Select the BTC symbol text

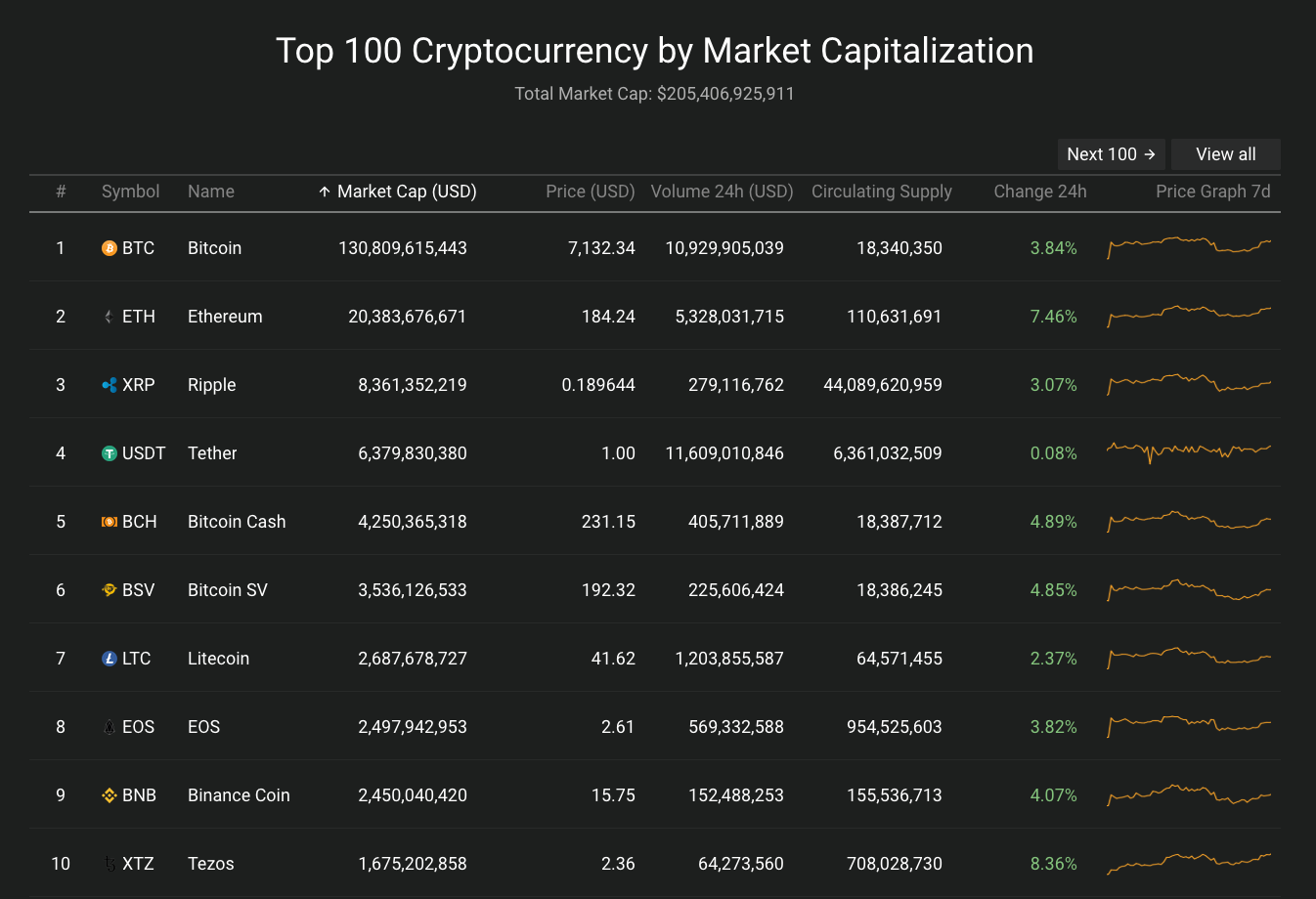pyautogui.click(x=138, y=248)
